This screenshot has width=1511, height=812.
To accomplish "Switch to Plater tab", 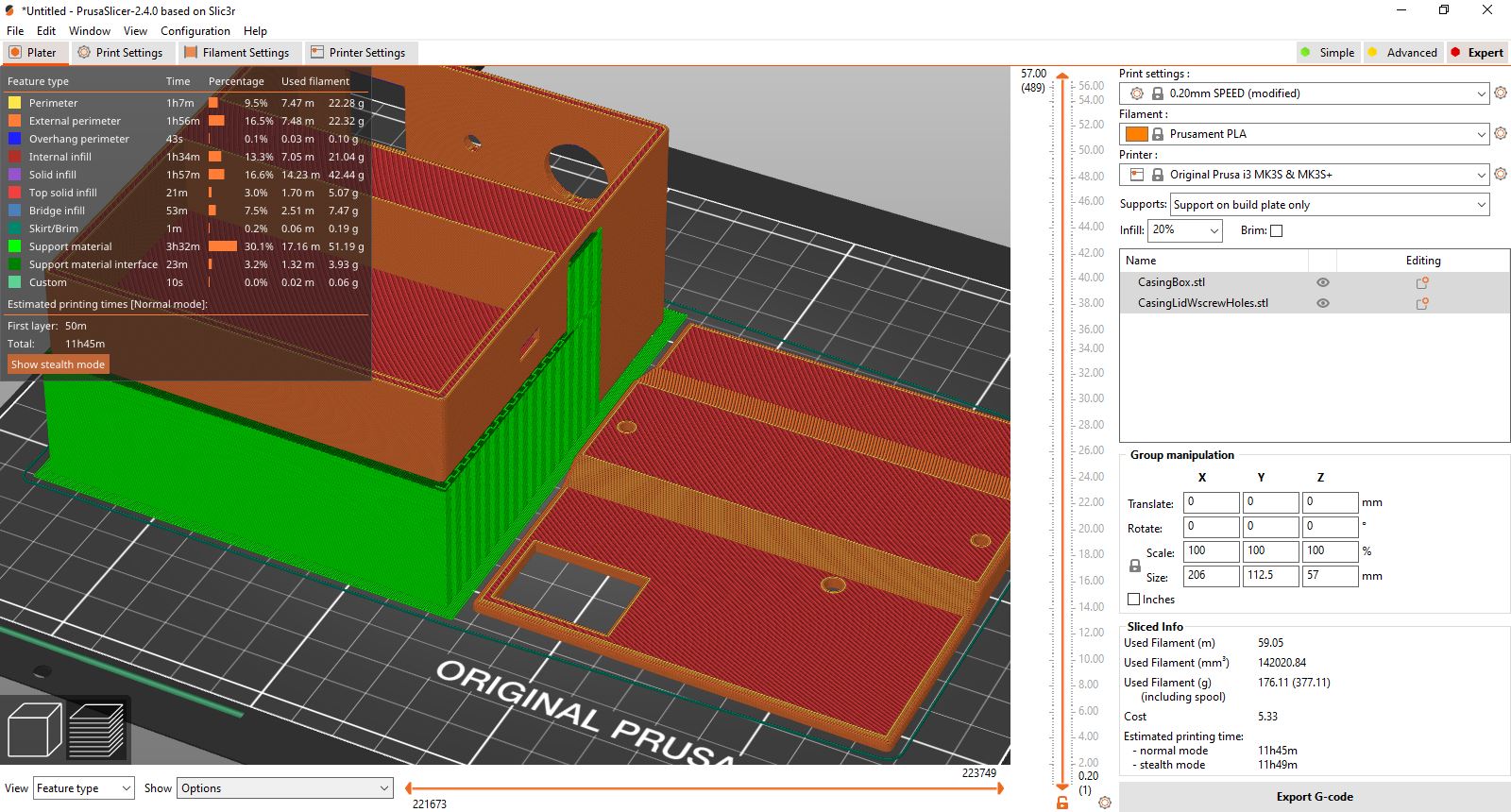I will click(x=34, y=53).
